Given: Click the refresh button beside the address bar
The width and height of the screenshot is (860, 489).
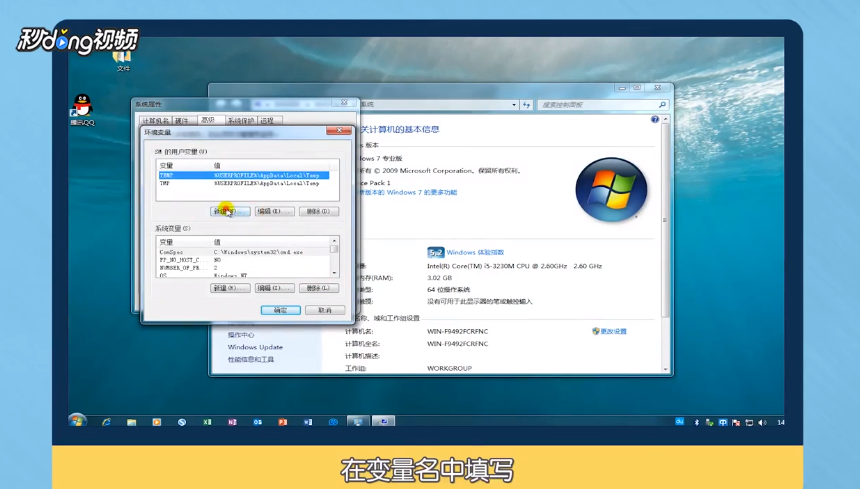Looking at the screenshot, I should tap(527, 104).
